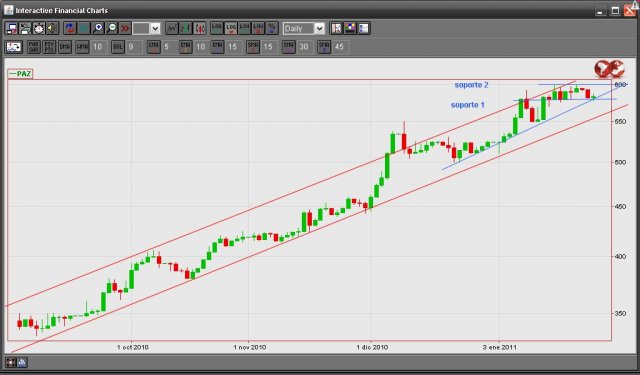Click the first LOG scale button
The image size is (640, 375).
(x=217, y=29)
